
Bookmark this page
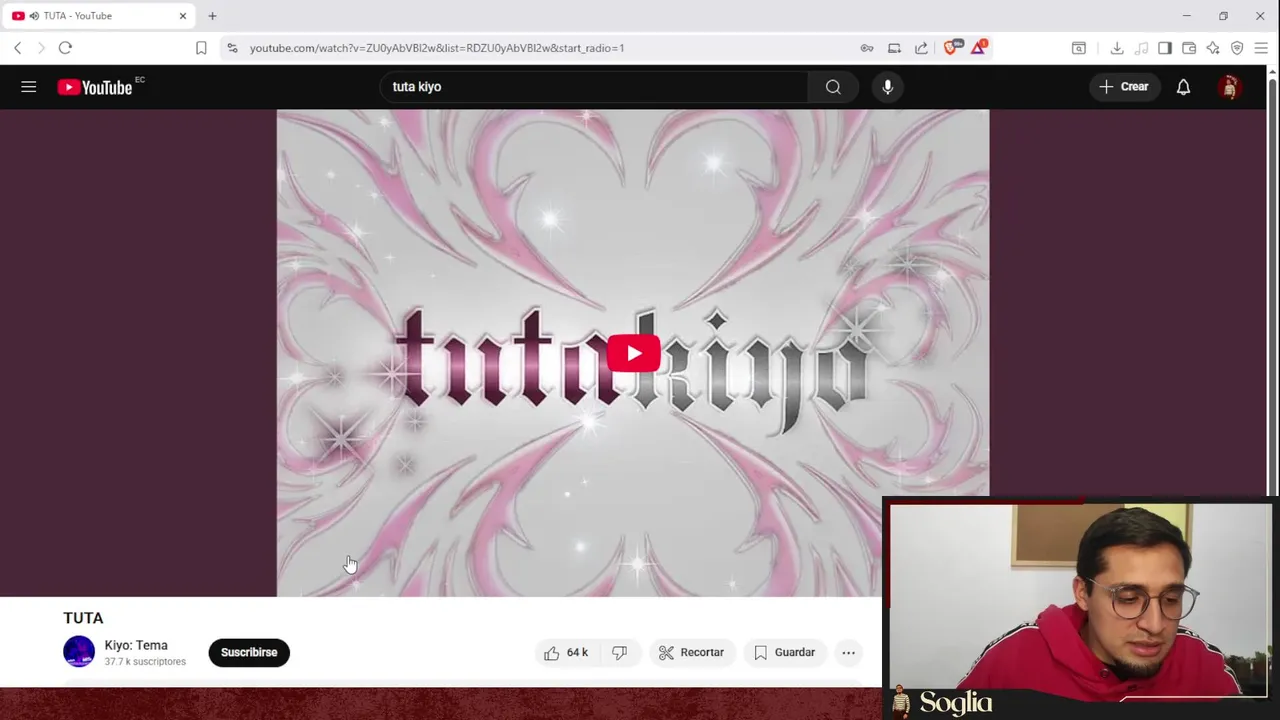201,48
